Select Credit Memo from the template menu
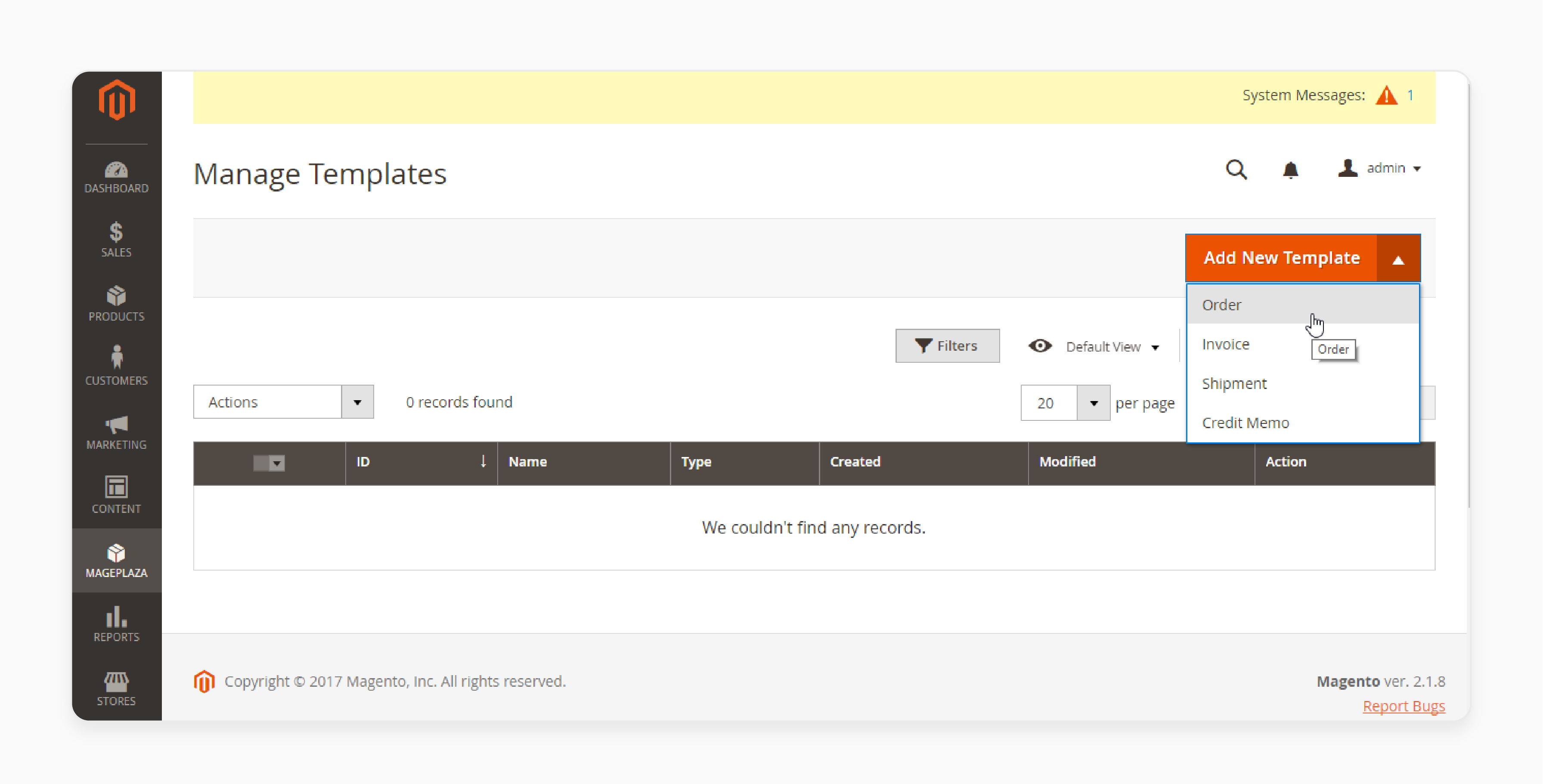1543x784 pixels. (1303, 423)
